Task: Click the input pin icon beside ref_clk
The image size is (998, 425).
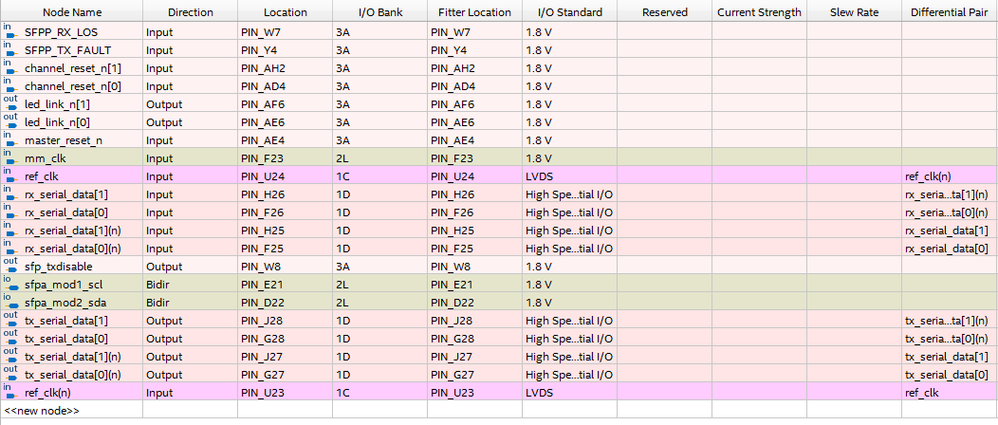Action: point(10,175)
